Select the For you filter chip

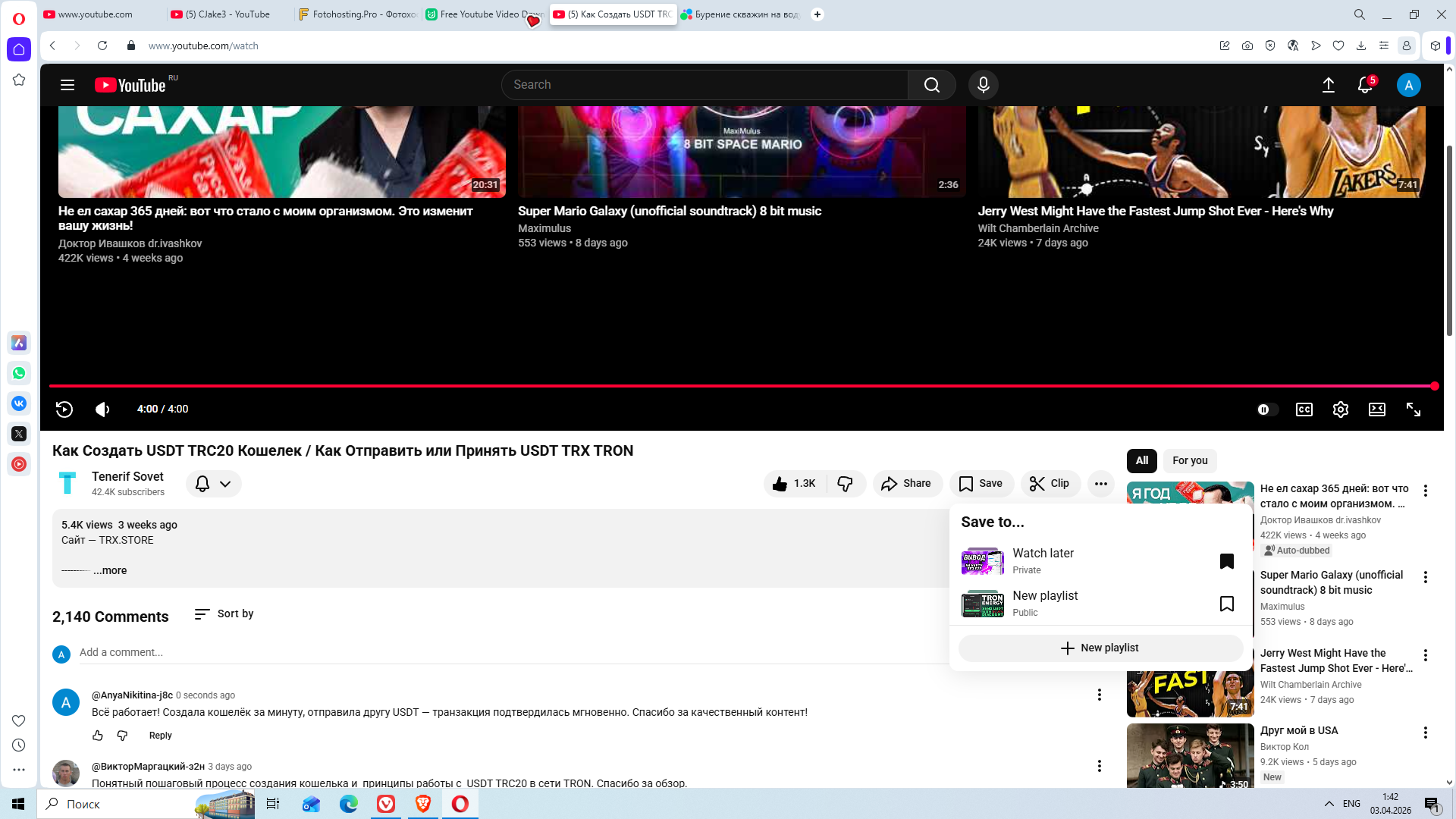(x=1189, y=460)
